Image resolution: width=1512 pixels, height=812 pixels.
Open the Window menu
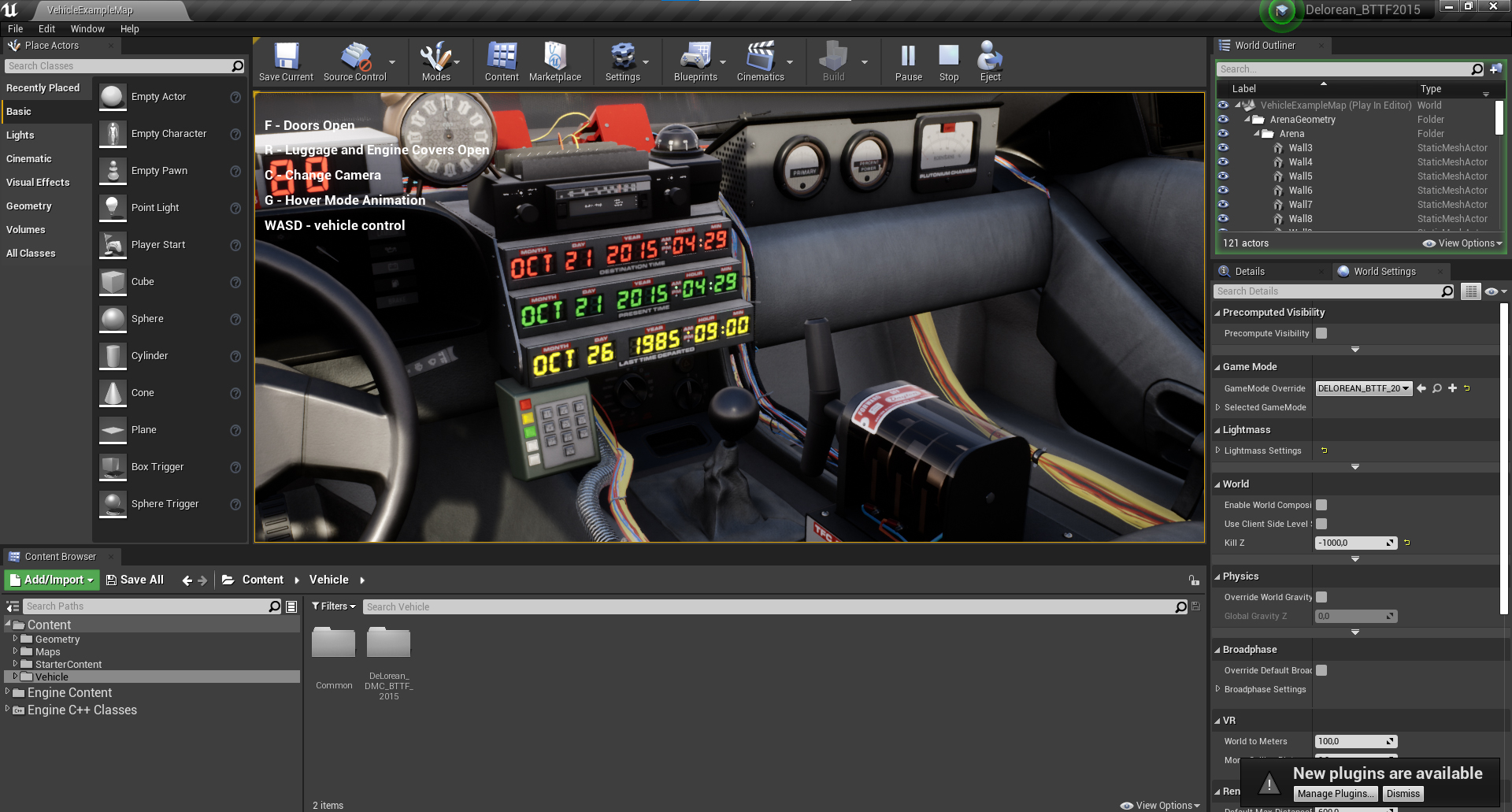tap(87, 29)
